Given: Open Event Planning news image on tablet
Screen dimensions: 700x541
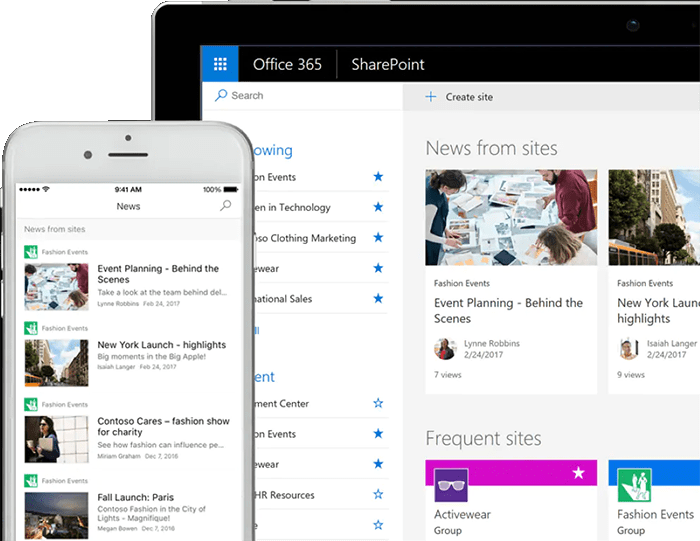Looking at the screenshot, I should (x=511, y=217).
